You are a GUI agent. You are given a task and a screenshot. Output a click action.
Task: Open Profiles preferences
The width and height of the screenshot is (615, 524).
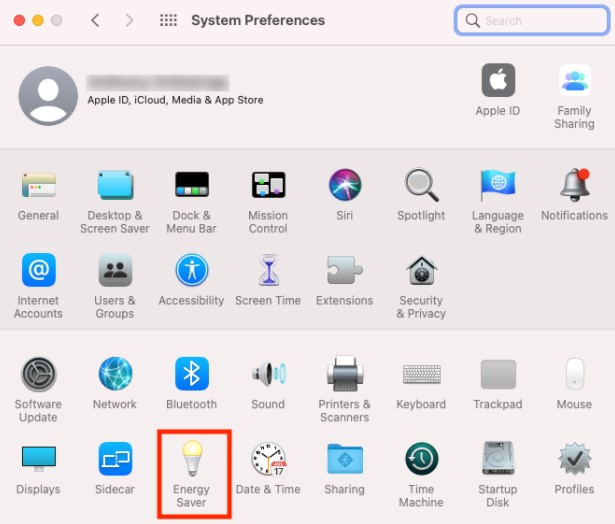575,458
